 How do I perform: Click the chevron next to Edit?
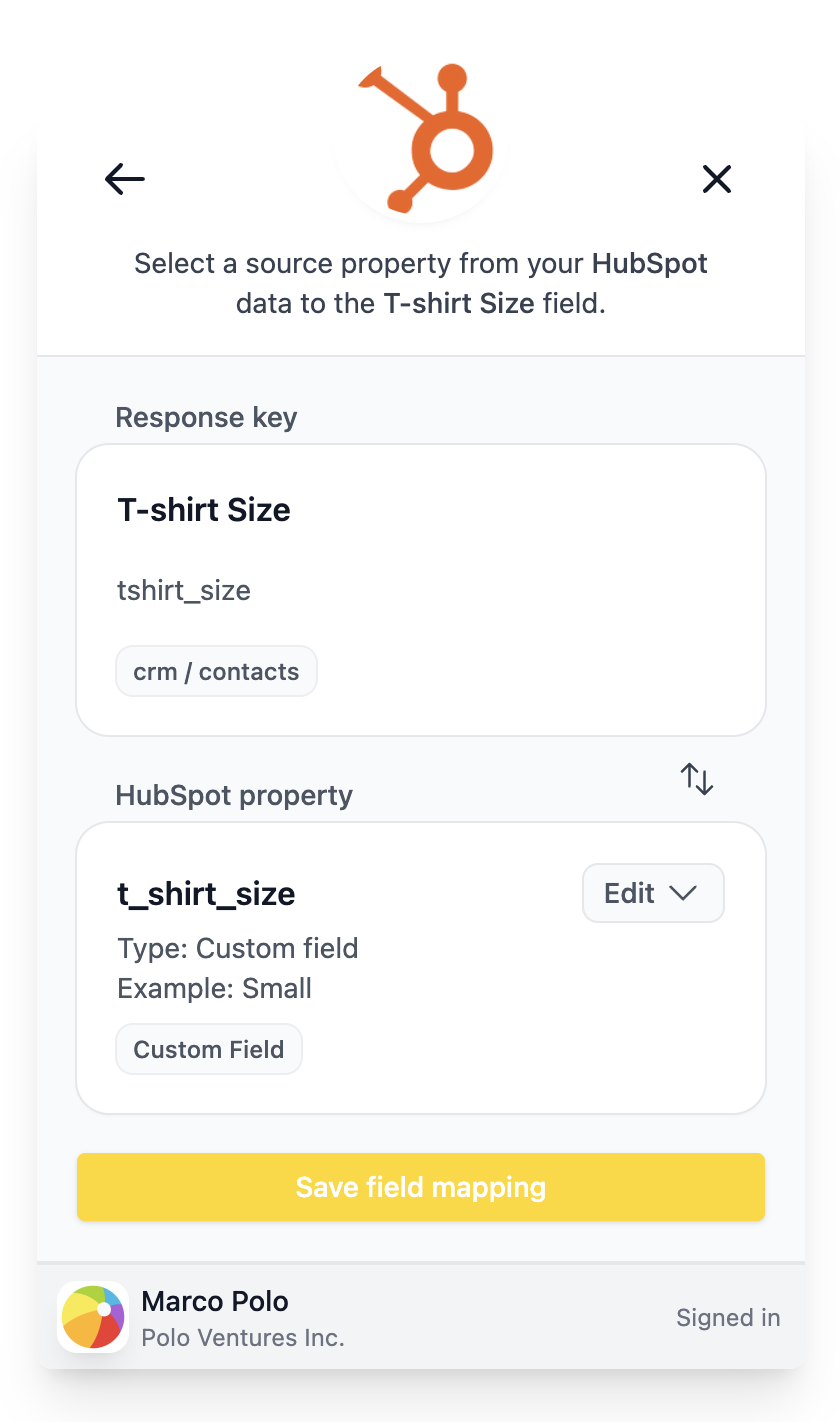point(683,893)
